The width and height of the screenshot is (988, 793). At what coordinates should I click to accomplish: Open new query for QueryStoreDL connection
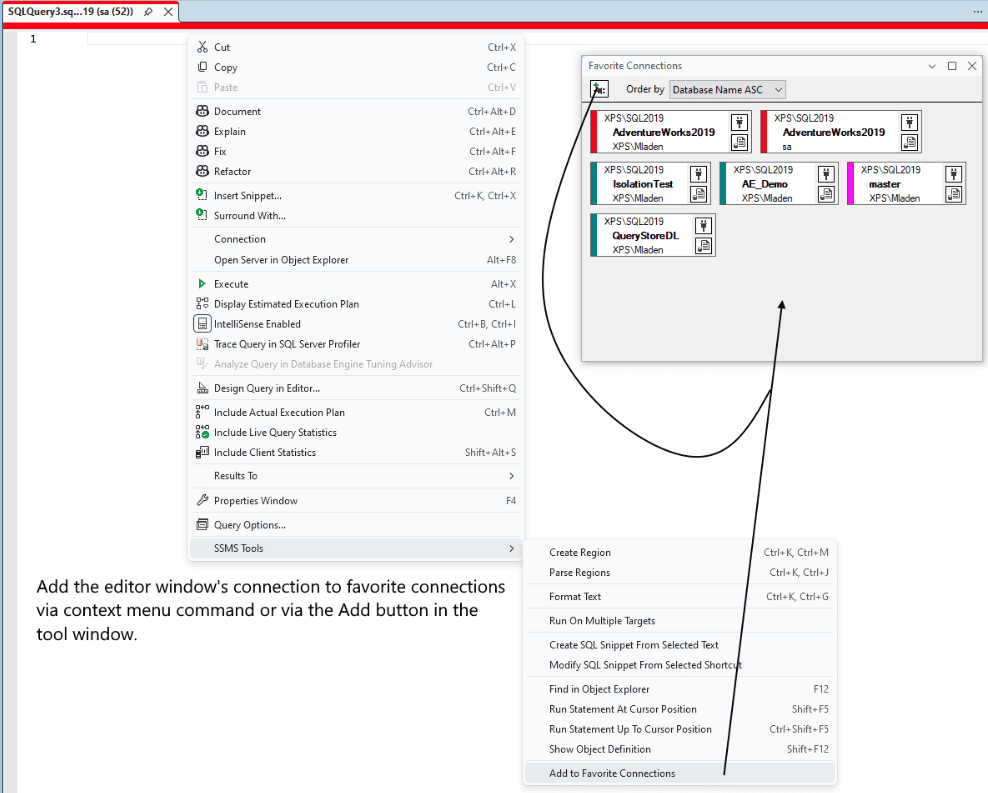pos(704,245)
